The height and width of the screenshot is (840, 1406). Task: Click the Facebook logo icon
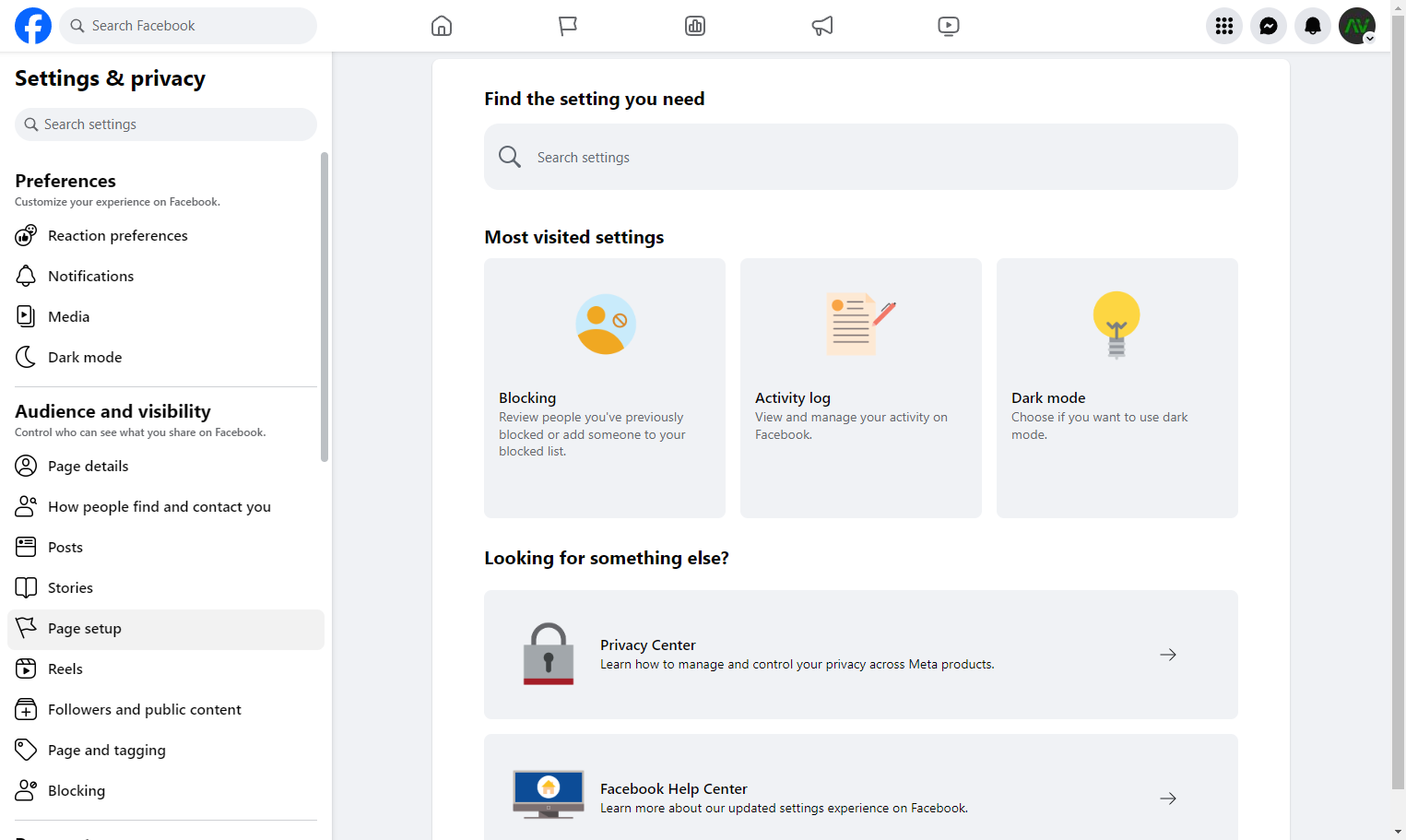(33, 26)
